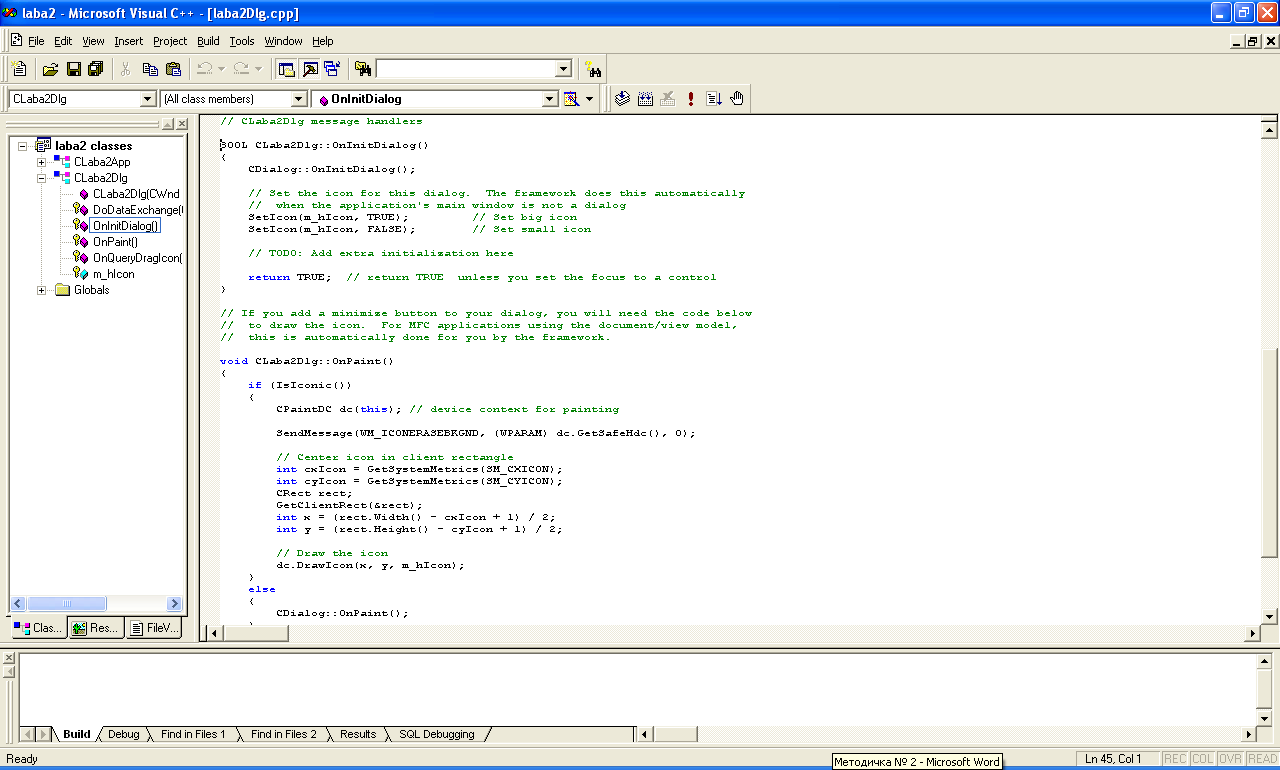Click the Window List icon
Image resolution: width=1280 pixels, height=770 pixels.
coord(332,69)
